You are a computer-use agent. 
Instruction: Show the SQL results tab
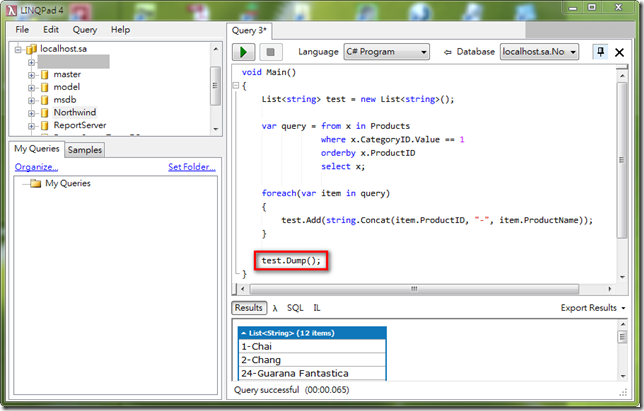pyautogui.click(x=295, y=308)
